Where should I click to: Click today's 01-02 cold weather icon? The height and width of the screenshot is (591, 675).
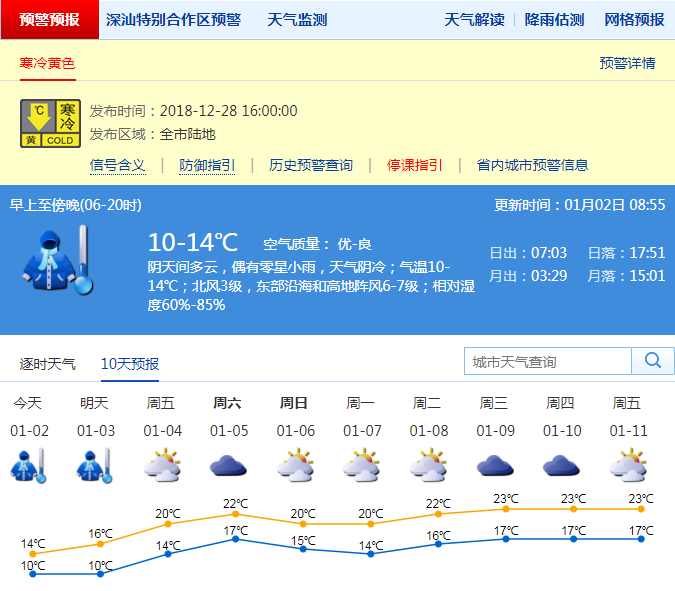coord(28,466)
